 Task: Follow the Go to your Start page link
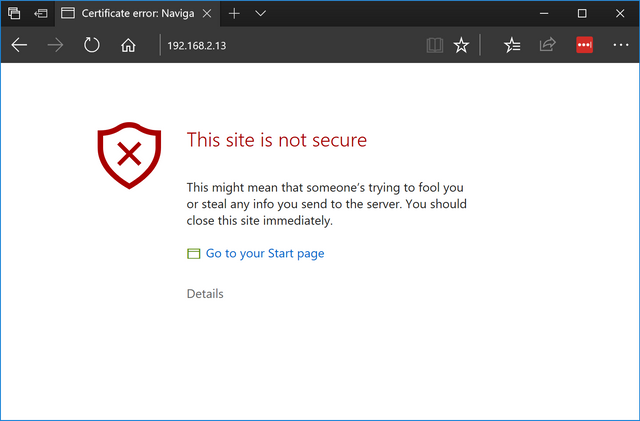[265, 253]
